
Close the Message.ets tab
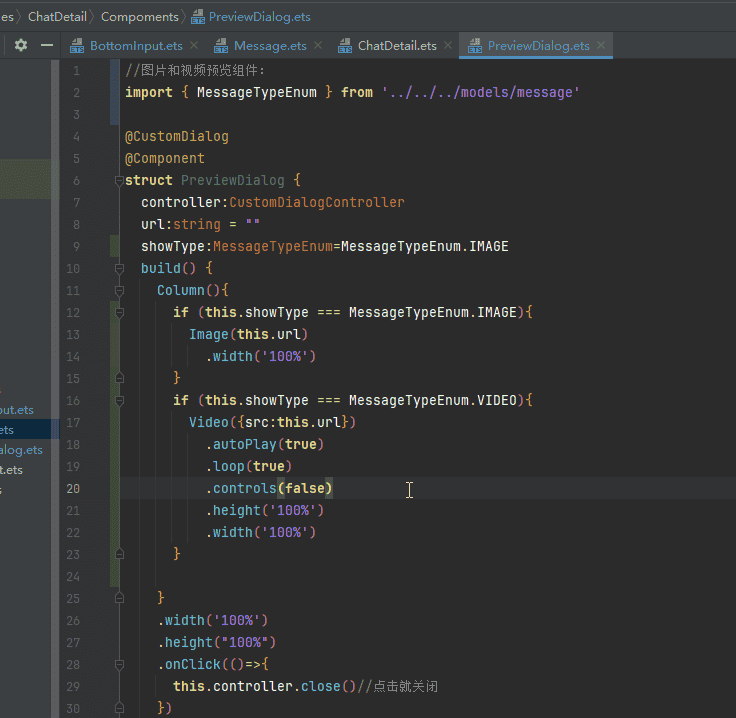click(x=318, y=46)
